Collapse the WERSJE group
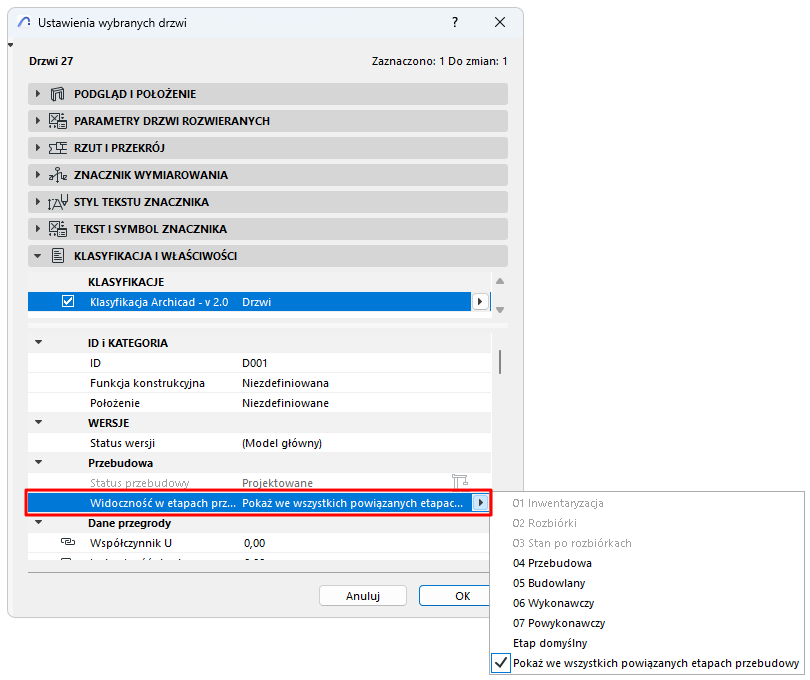The width and height of the screenshot is (810, 680). click(38, 423)
